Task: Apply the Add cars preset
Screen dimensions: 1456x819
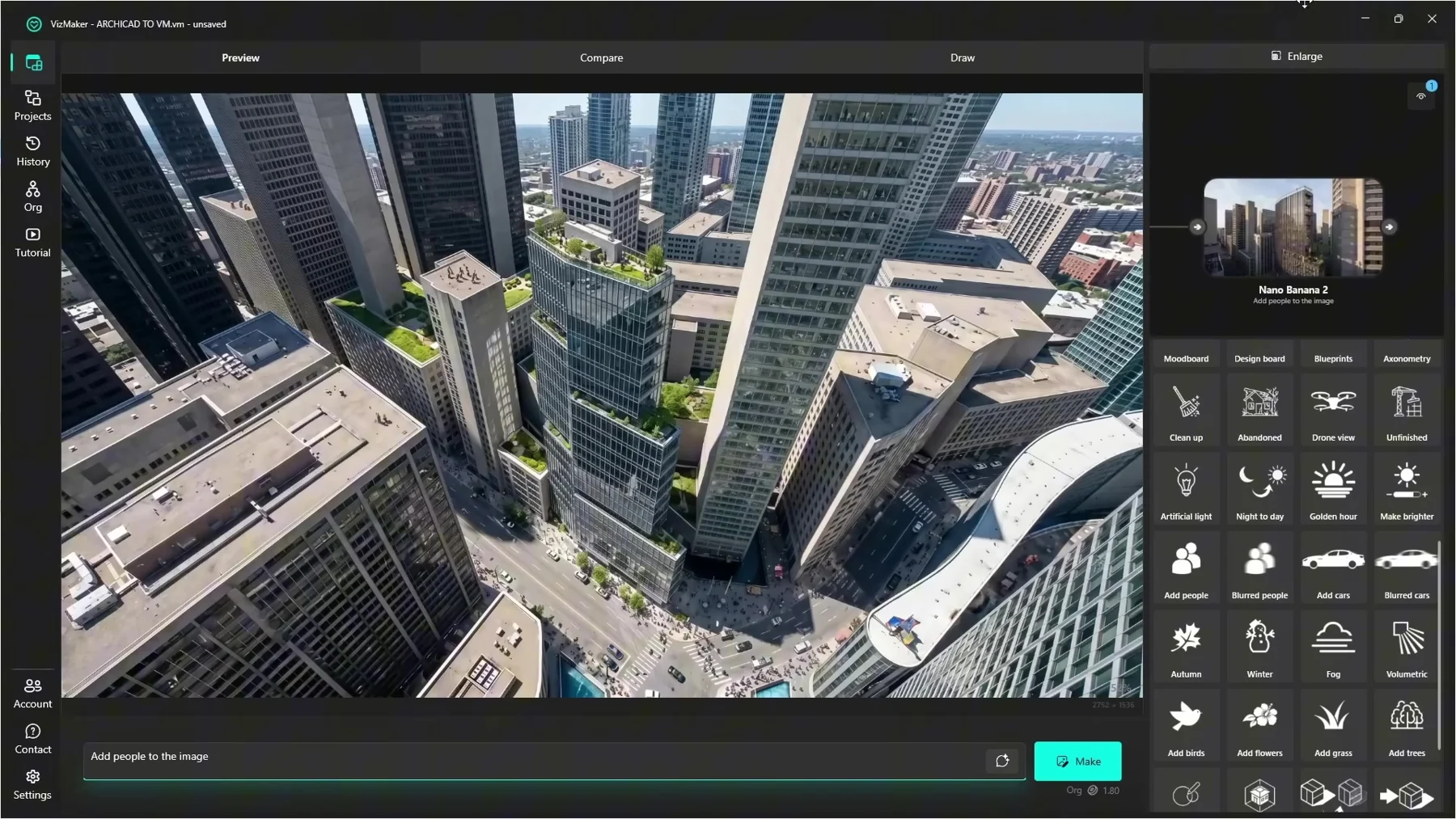Action: tap(1333, 568)
